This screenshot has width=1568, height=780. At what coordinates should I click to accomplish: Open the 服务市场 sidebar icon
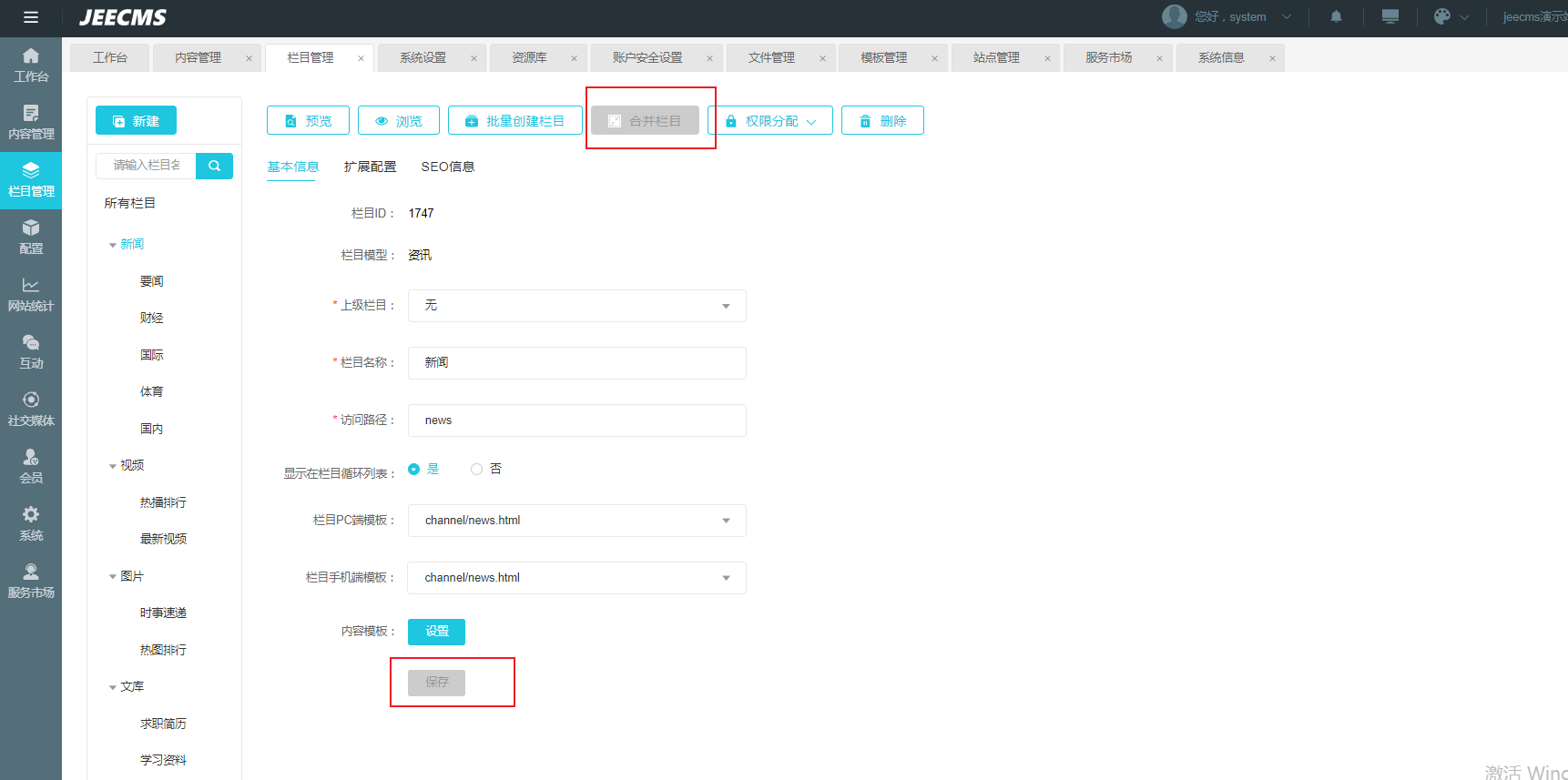tap(31, 572)
